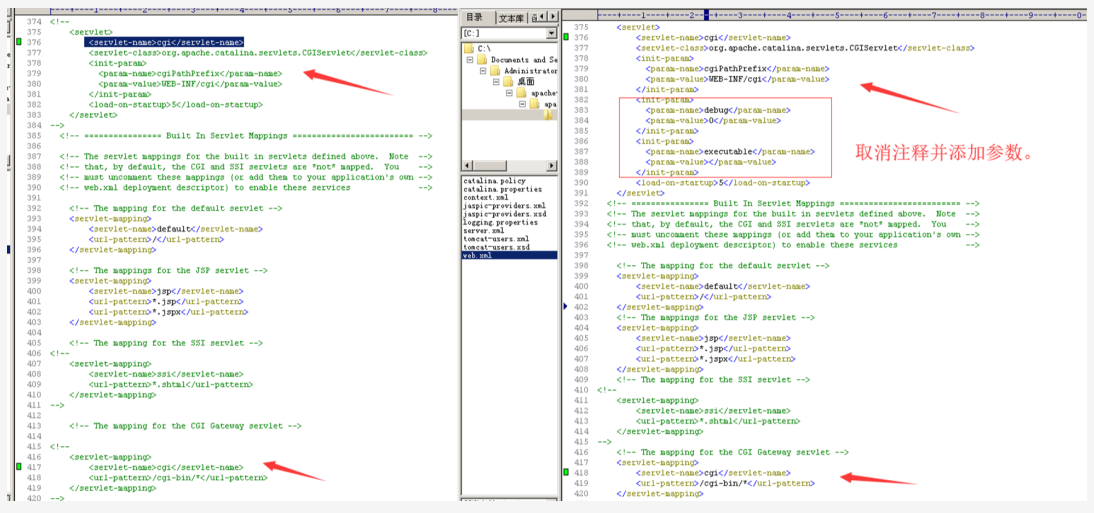Select the highlighted web.xml file
Screen dimensions: 1094x513
point(510,255)
